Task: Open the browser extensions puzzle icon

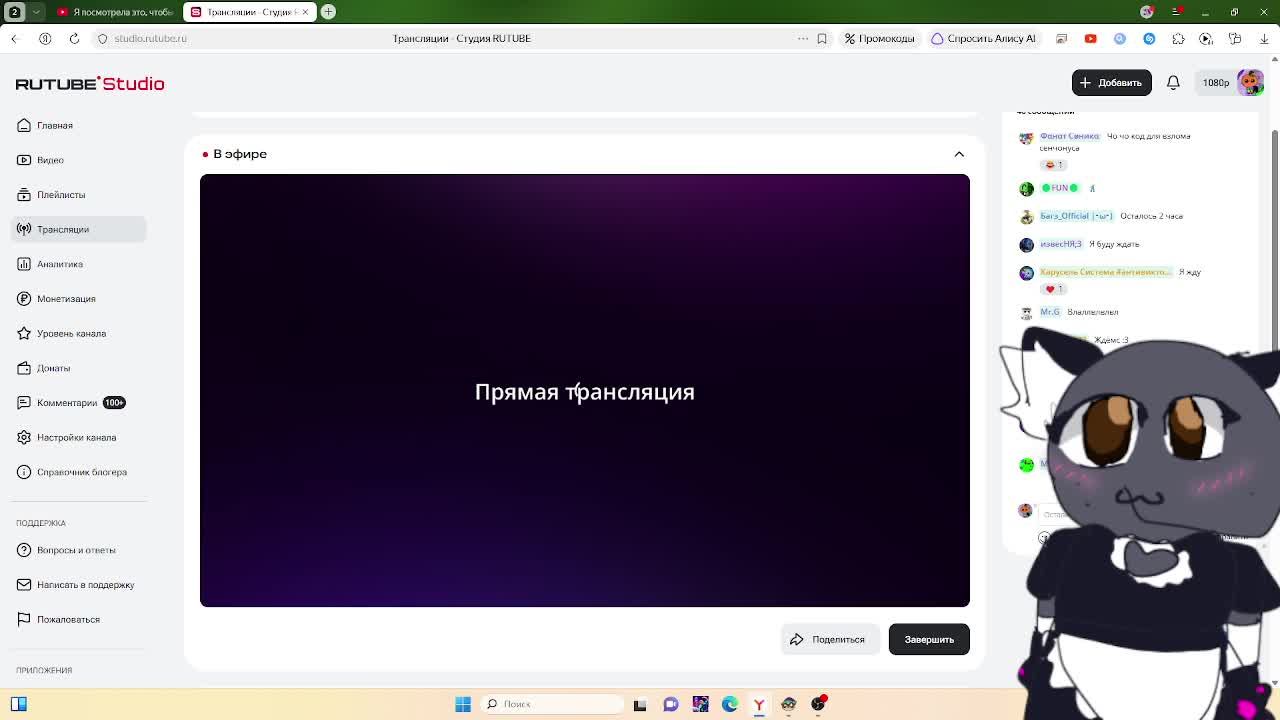Action: point(1178,38)
